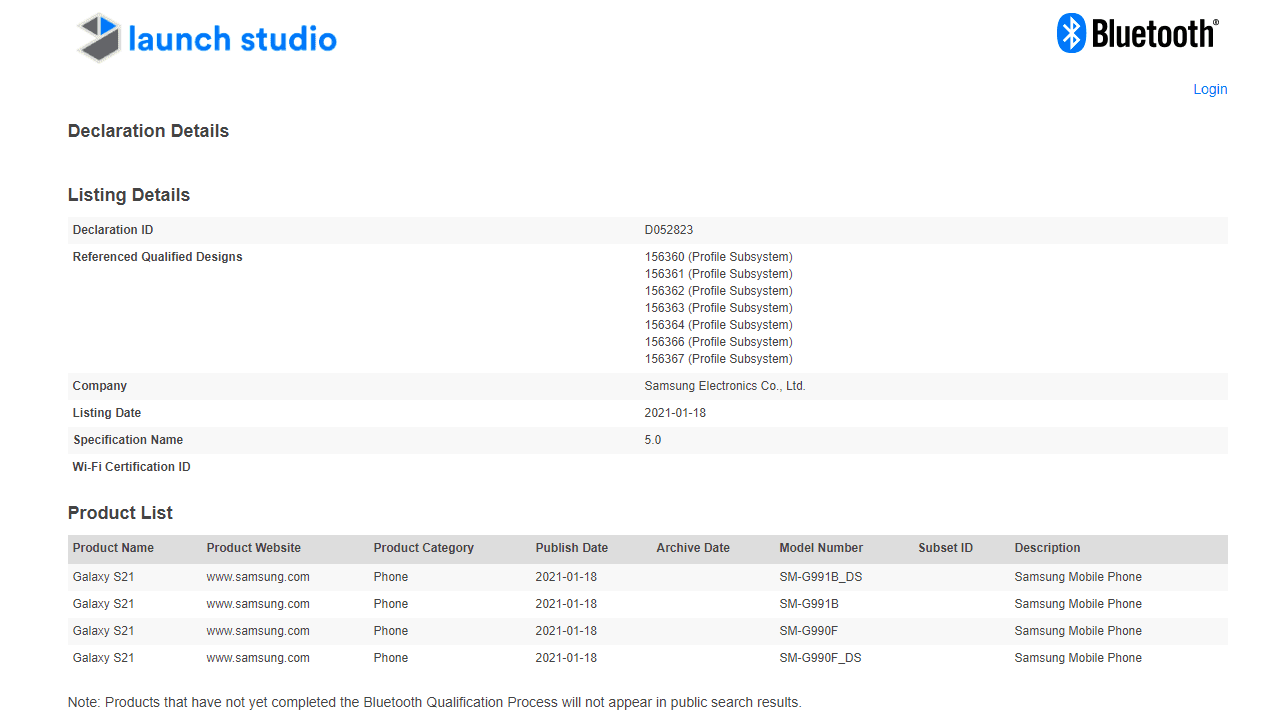Viewport: 1279px width, 720px height.
Task: Select the Product List heading
Action: point(120,513)
